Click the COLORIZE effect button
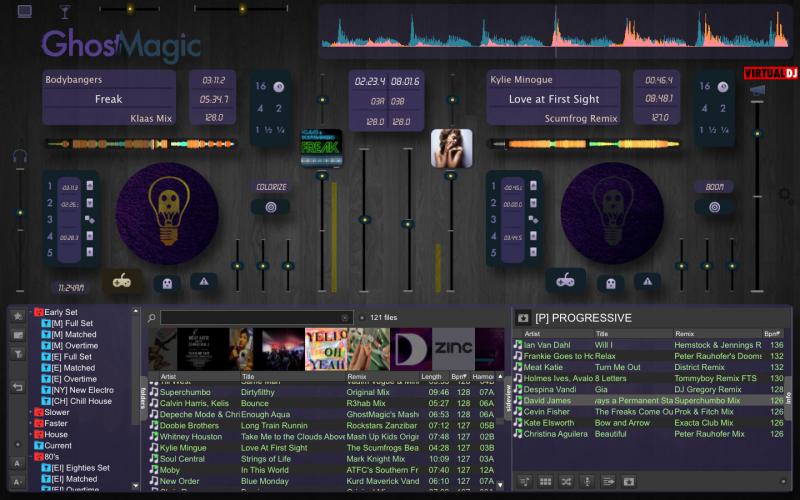Image resolution: width=800 pixels, height=500 pixels. tap(270, 187)
